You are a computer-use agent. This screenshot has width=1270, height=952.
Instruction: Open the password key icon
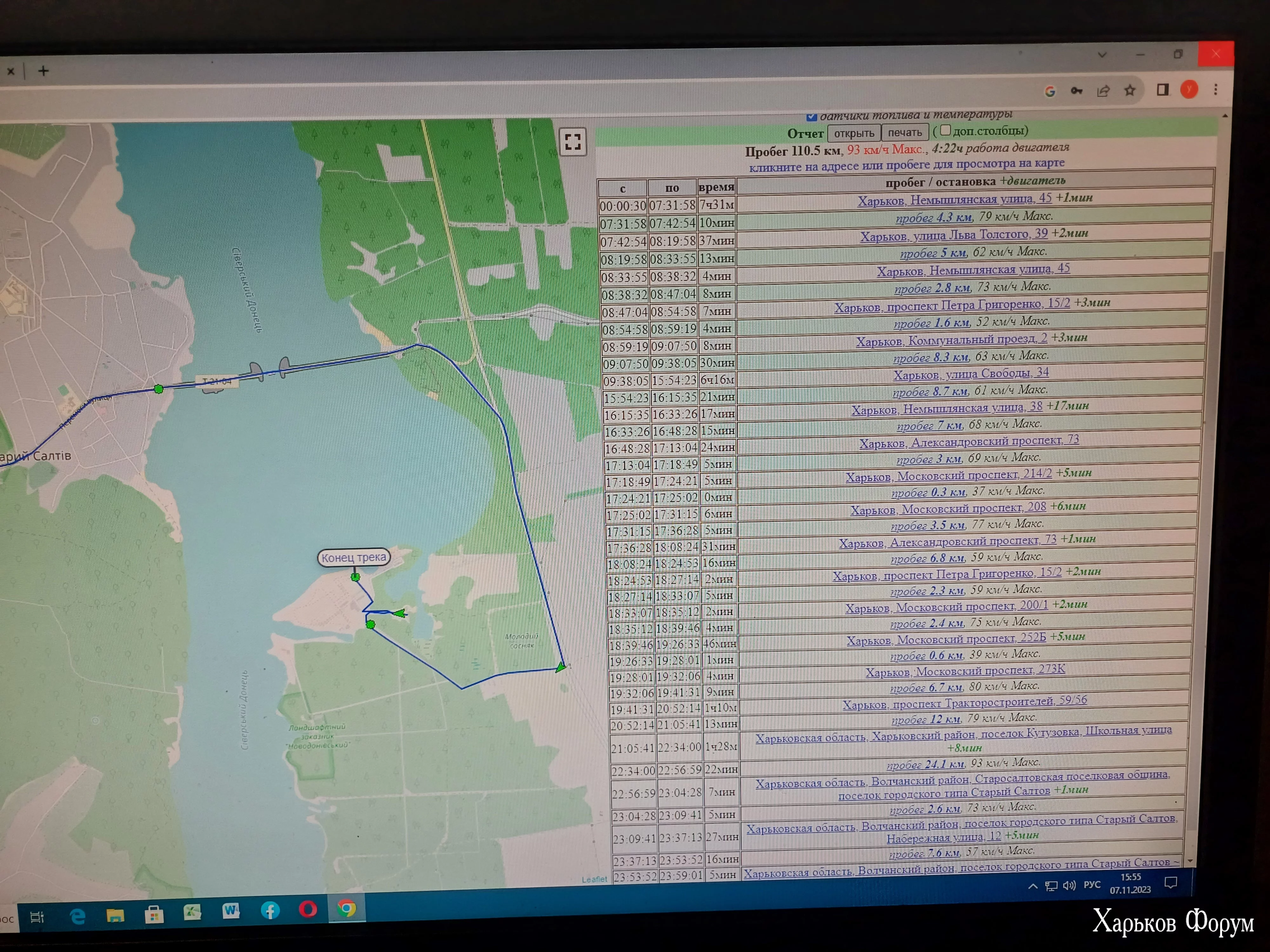1077,91
